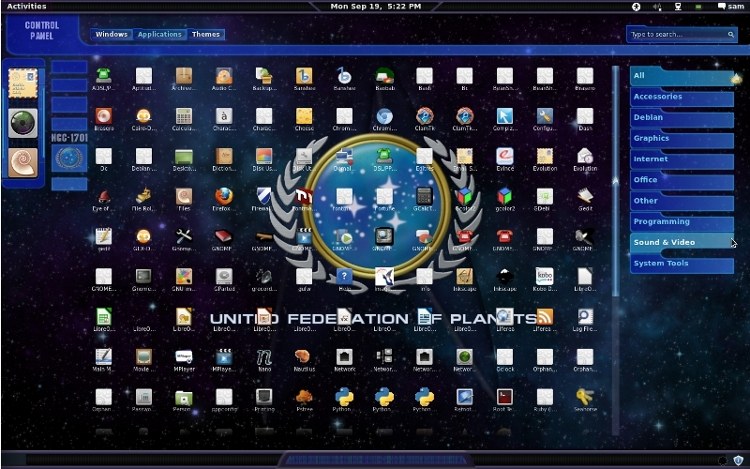Show Internet applications
Viewport: 750px width, 469px height.
click(x=682, y=159)
